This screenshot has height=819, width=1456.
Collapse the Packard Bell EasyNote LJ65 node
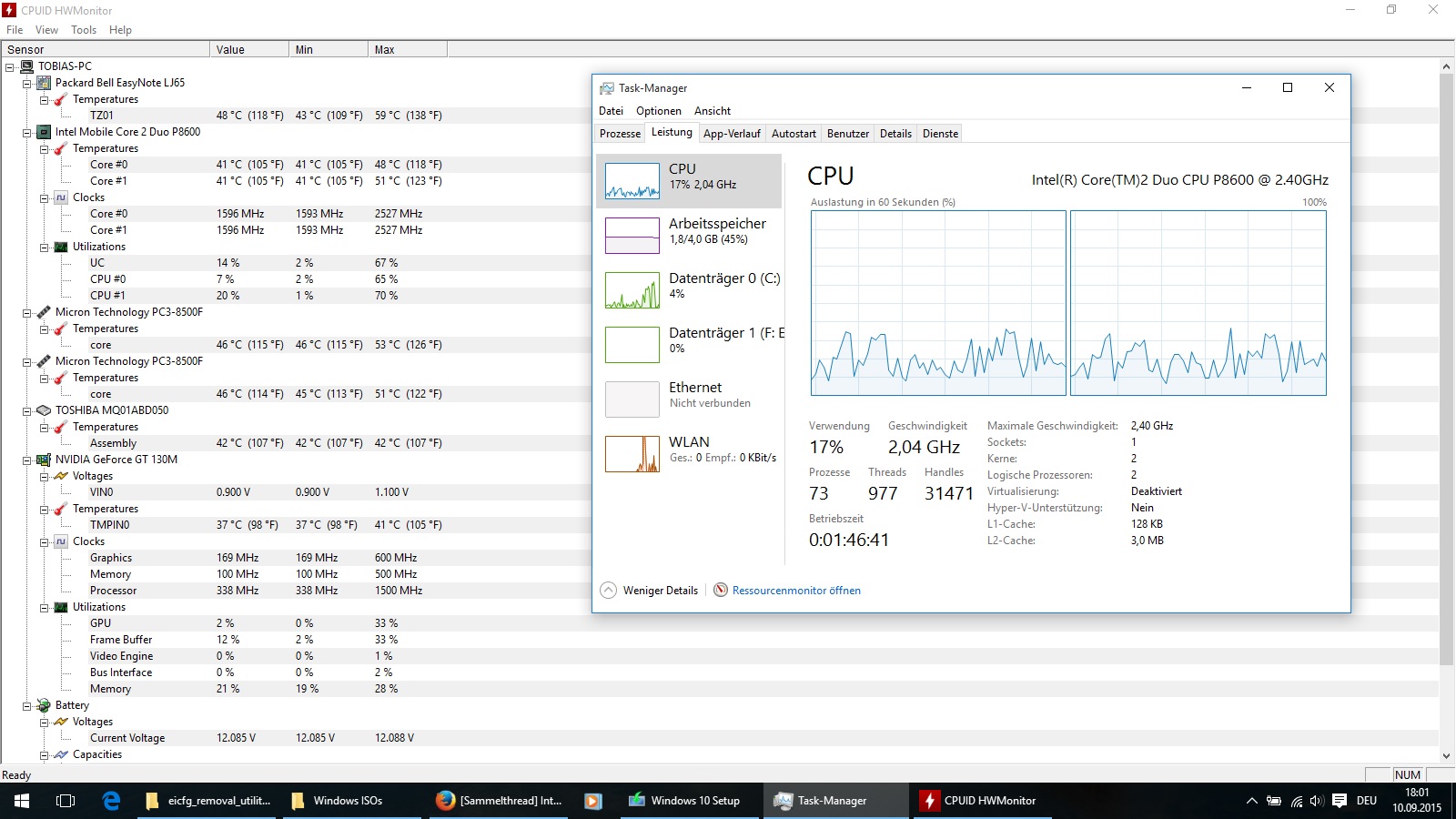click(x=26, y=83)
